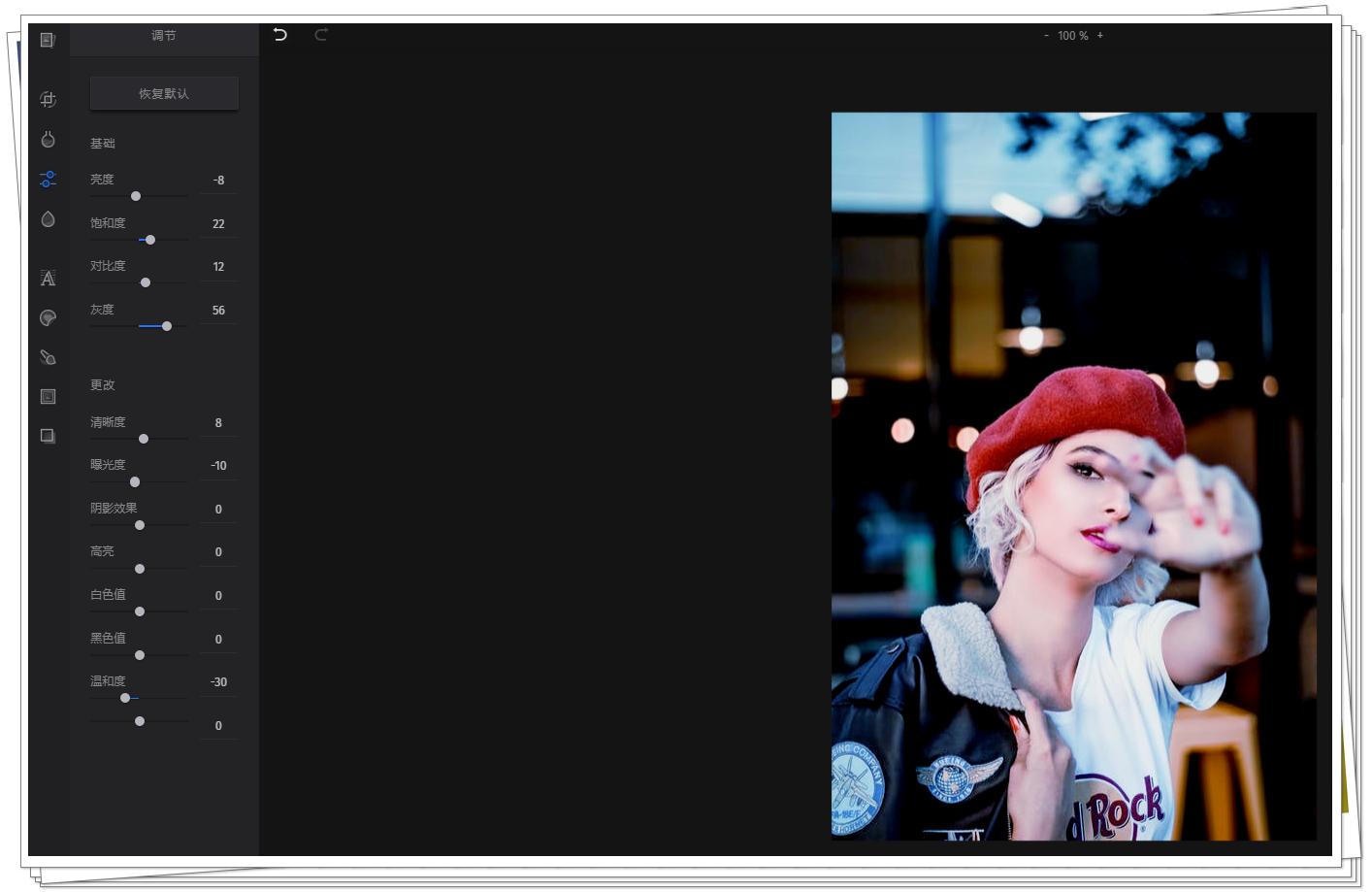Select the crop and rotate tool
This screenshot has width=1372, height=892.
point(48,100)
